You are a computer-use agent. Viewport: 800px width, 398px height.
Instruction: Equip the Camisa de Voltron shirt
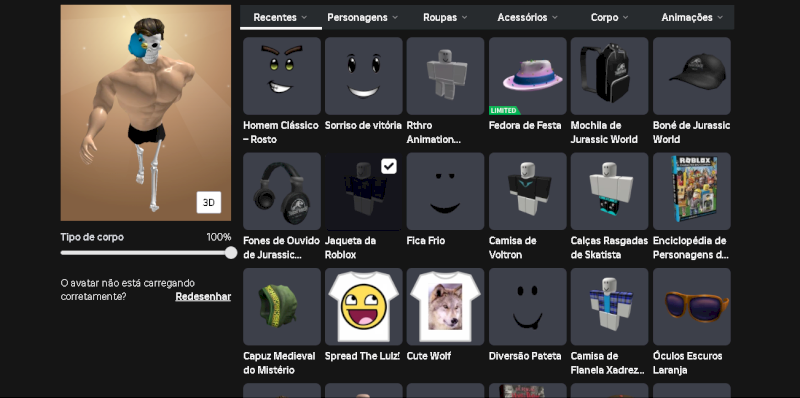[528, 191]
